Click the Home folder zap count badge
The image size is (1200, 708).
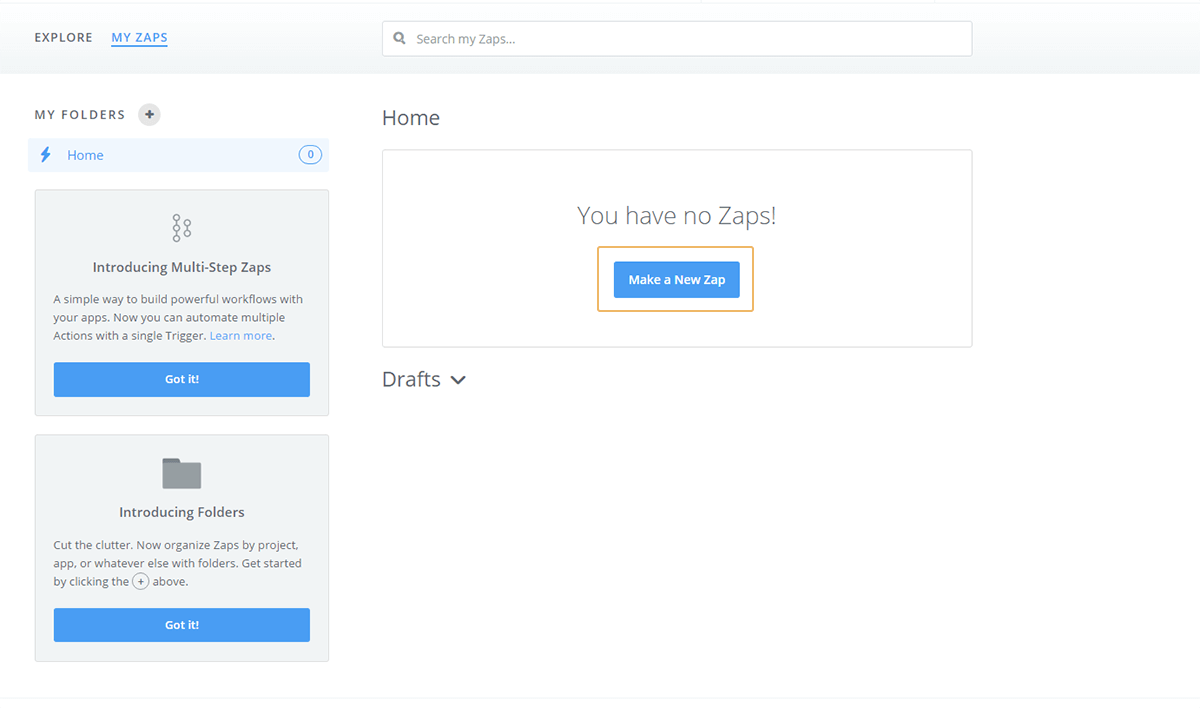[x=310, y=154]
